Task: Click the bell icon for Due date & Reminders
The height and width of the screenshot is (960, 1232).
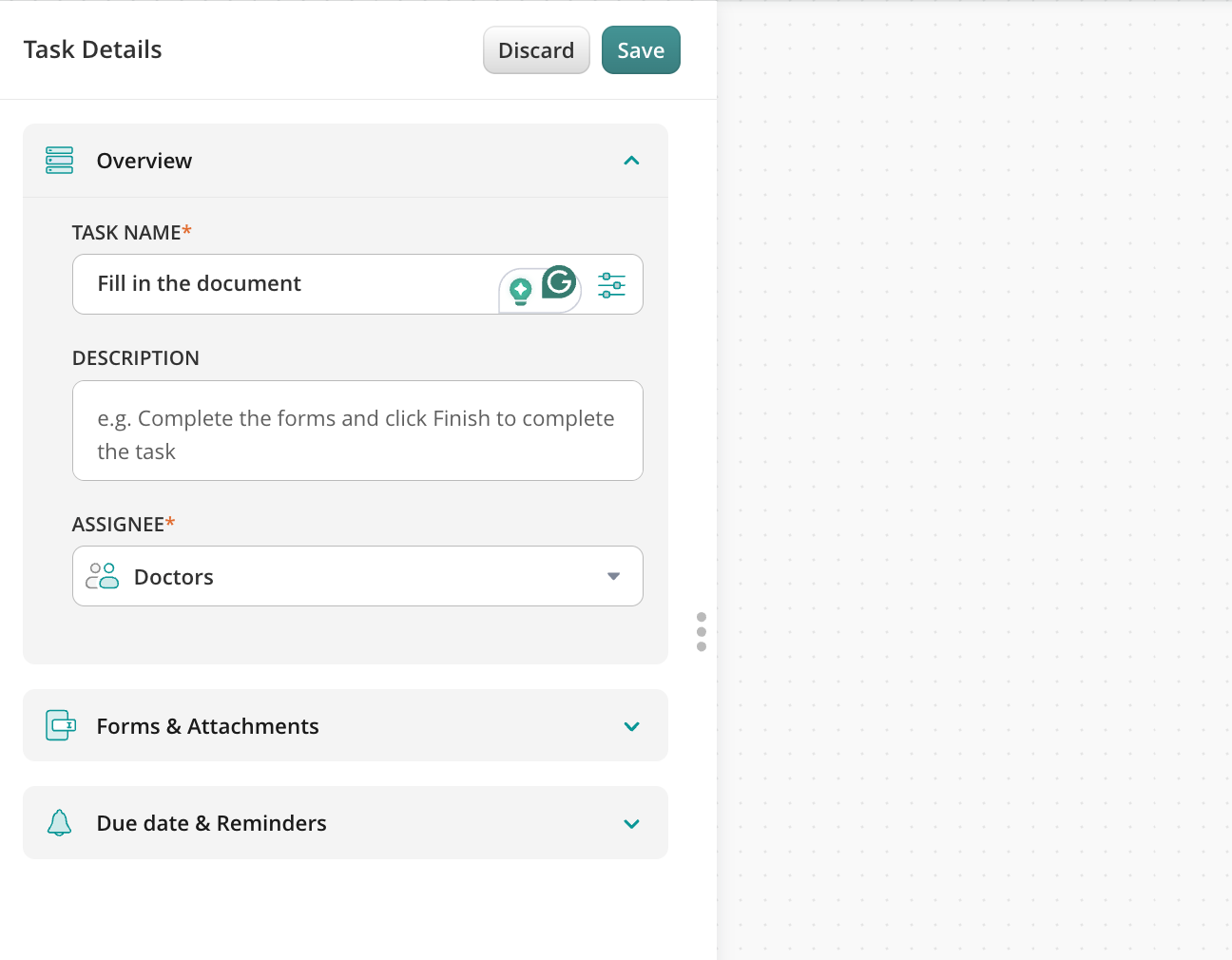Action: pyautogui.click(x=59, y=823)
